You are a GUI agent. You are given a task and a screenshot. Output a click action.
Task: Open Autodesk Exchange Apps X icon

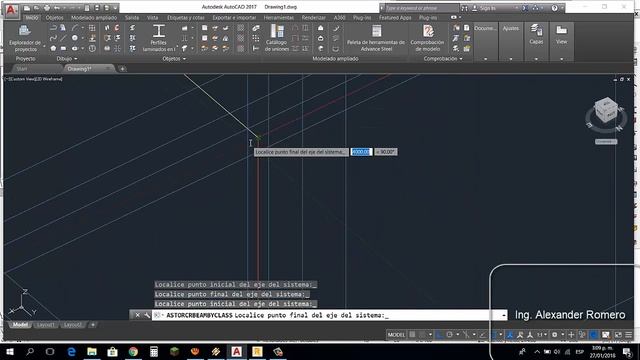pyautogui.click(x=525, y=8)
